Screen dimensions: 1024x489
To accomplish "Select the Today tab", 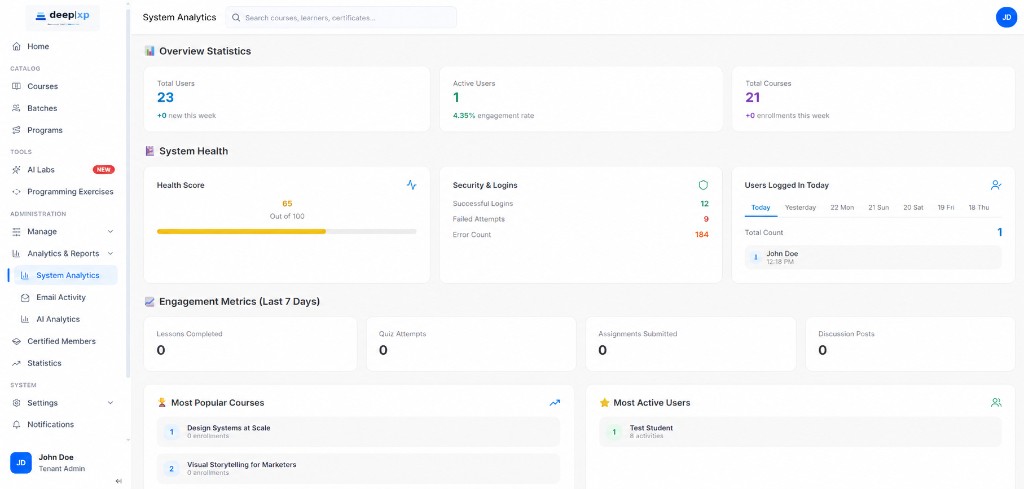I will pyautogui.click(x=761, y=208).
